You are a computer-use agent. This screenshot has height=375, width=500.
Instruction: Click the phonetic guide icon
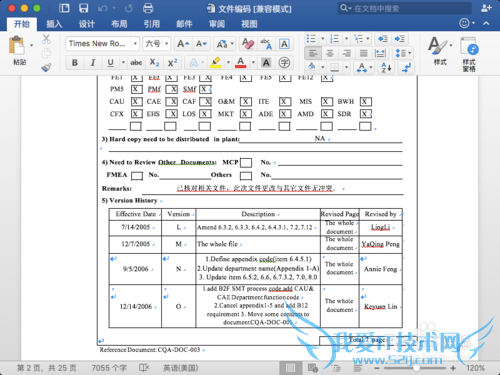coord(266,44)
